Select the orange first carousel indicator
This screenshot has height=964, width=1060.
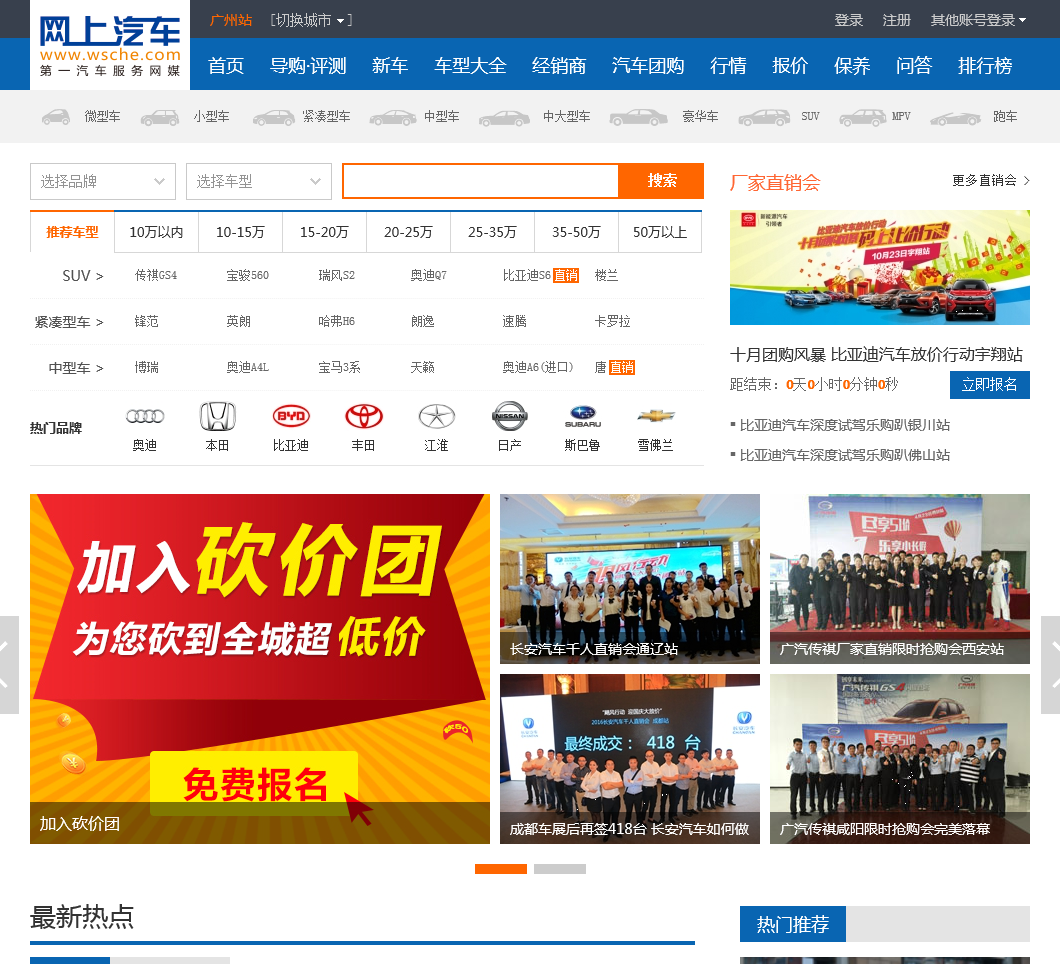tap(501, 869)
